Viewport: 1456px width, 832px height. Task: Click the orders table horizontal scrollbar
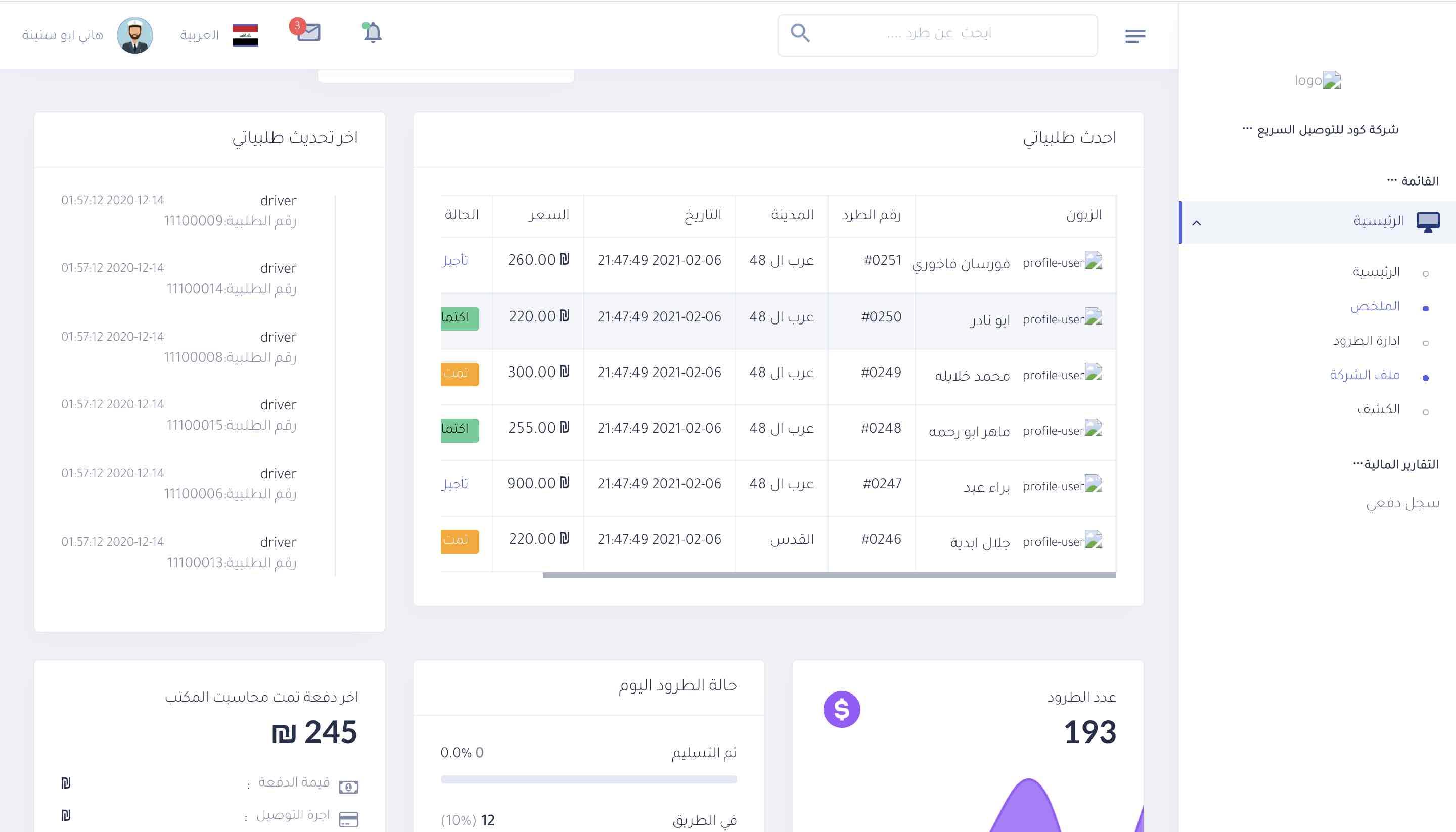(x=829, y=575)
